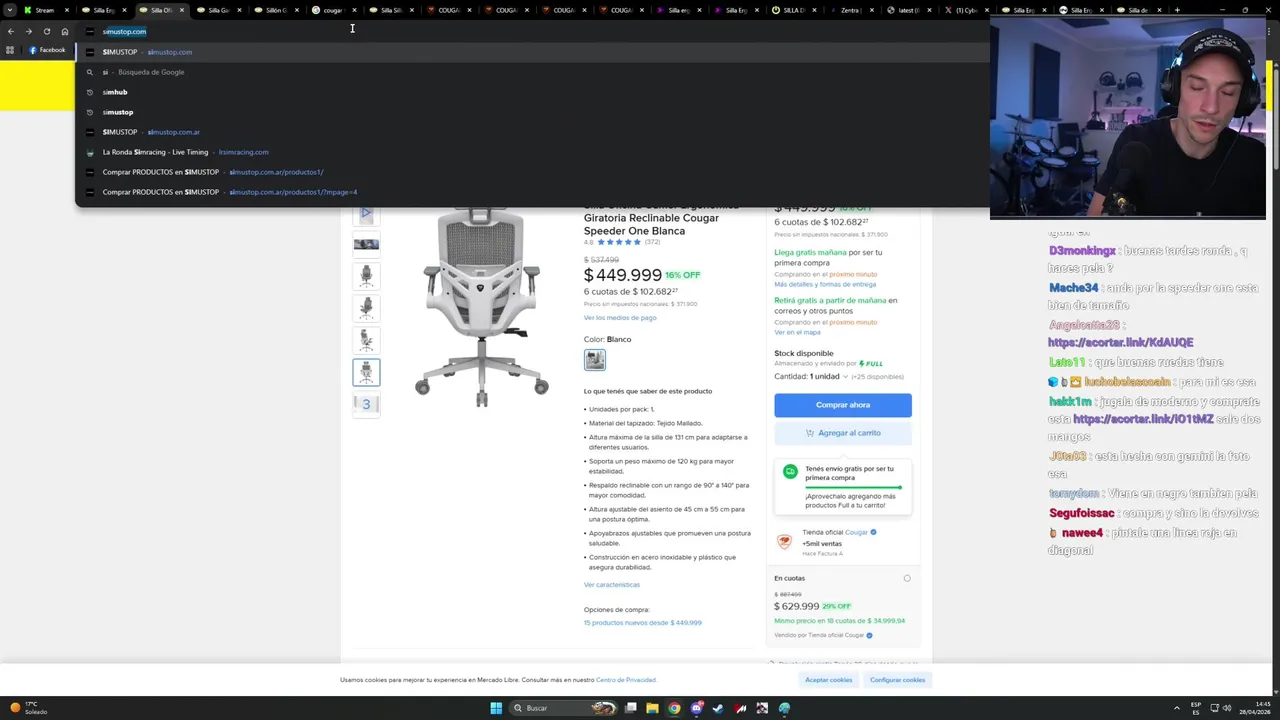Click the Cougar store logo icon
1280x720 pixels.
pos(784,541)
